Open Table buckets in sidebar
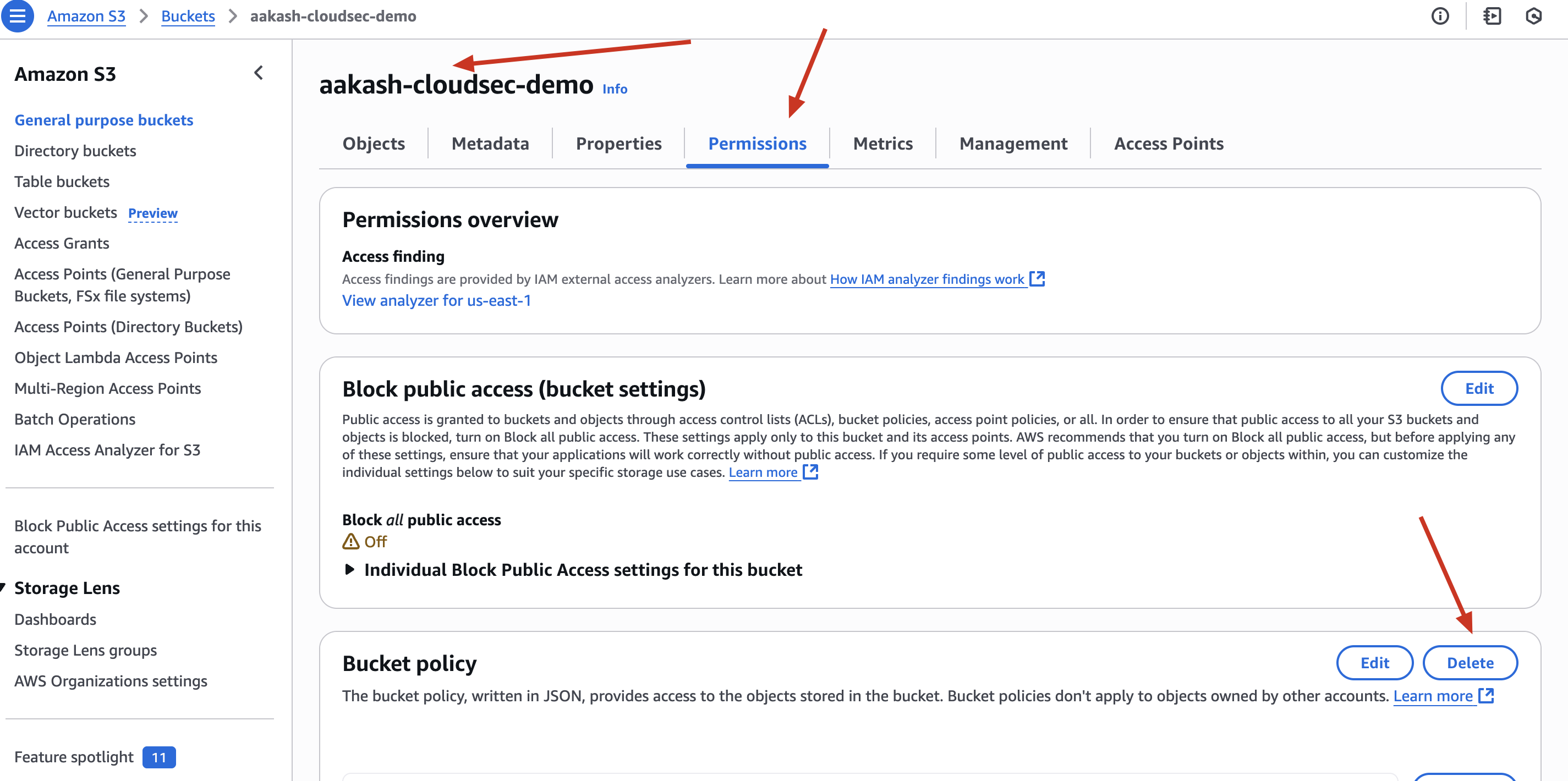Image resolution: width=1568 pixels, height=781 pixels. [62, 182]
